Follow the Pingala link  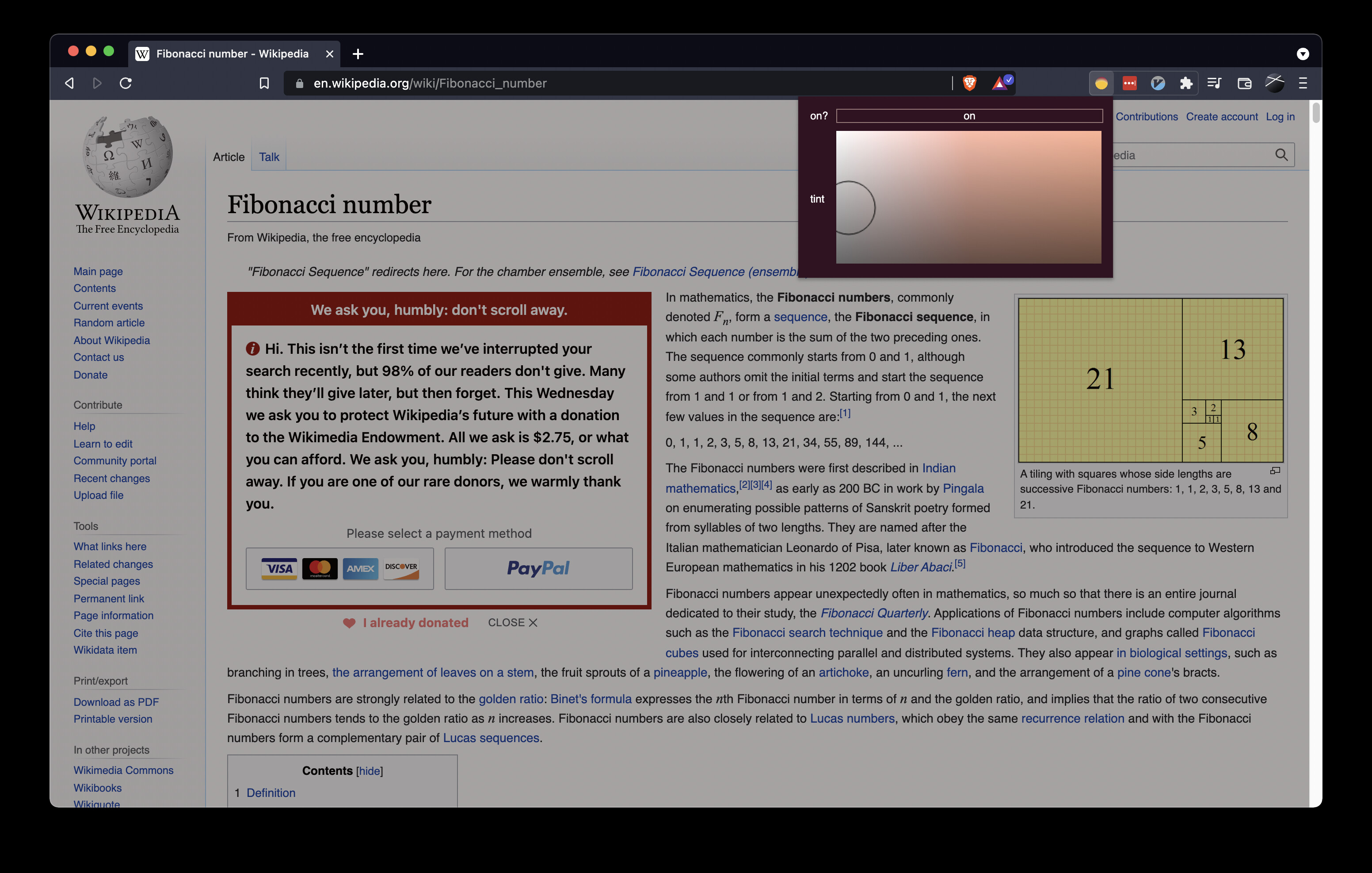point(963,488)
